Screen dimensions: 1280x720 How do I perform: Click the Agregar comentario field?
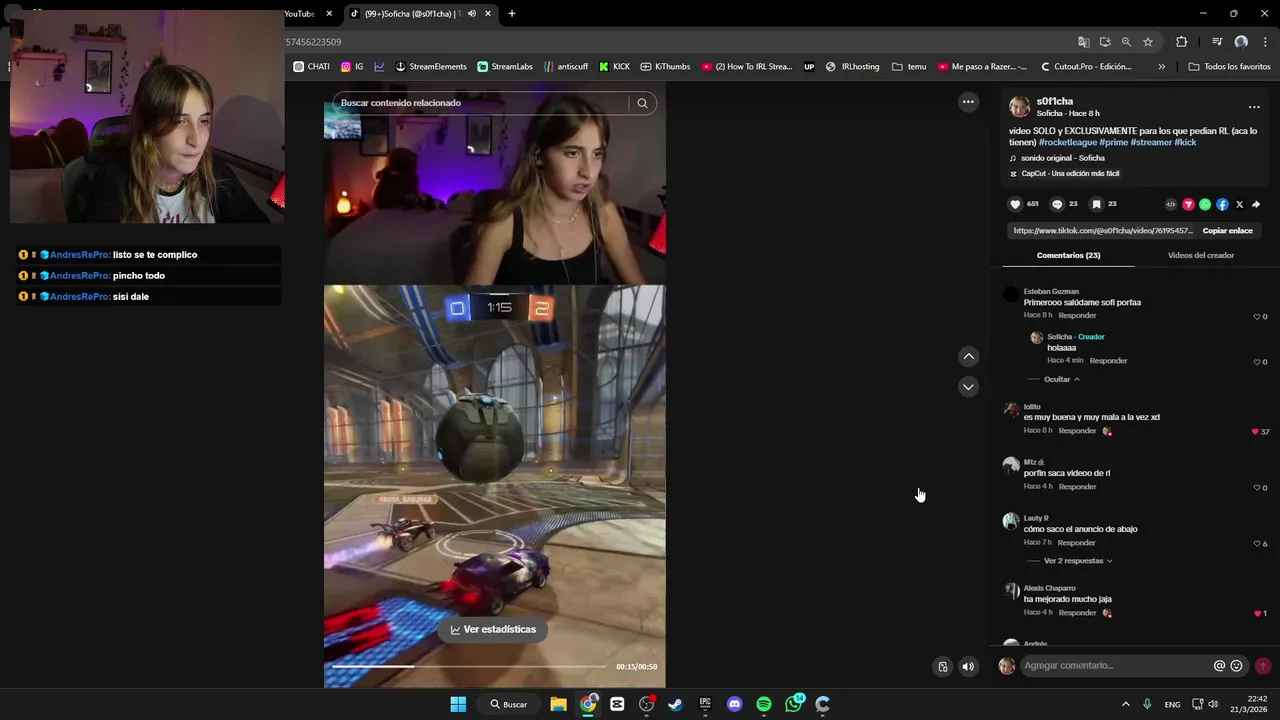tap(1116, 666)
